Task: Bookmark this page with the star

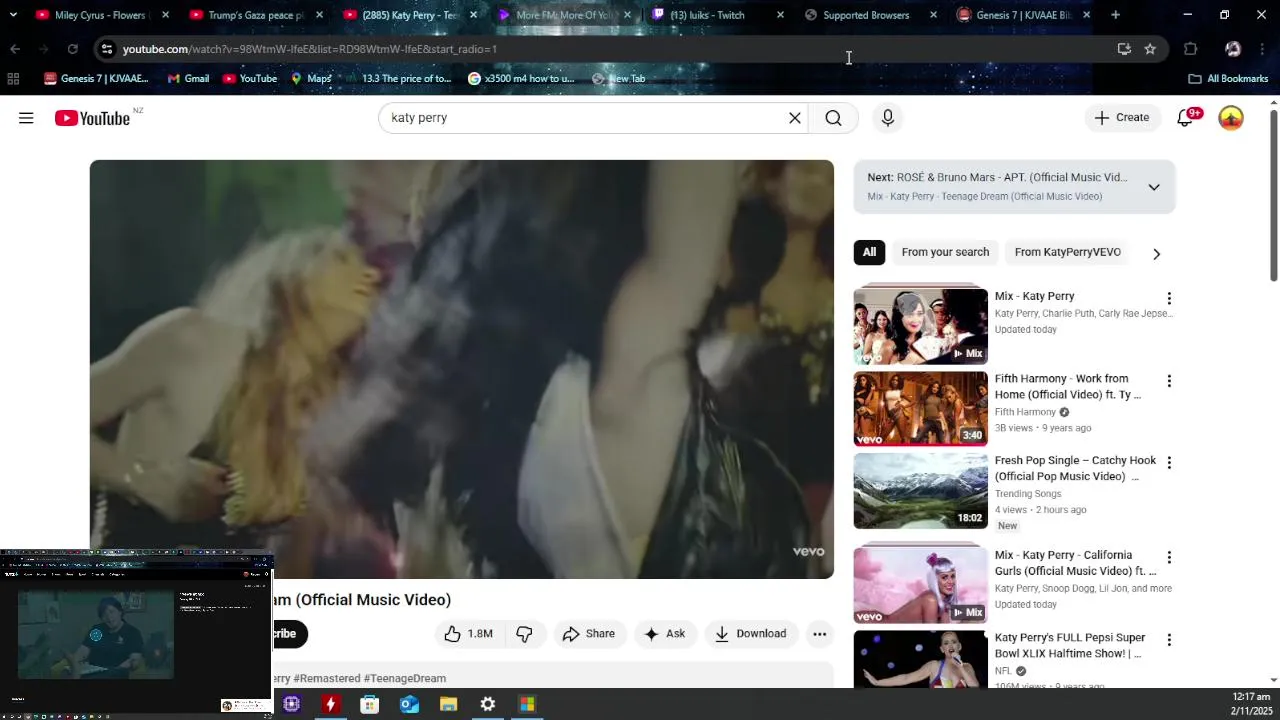Action: click(1150, 49)
